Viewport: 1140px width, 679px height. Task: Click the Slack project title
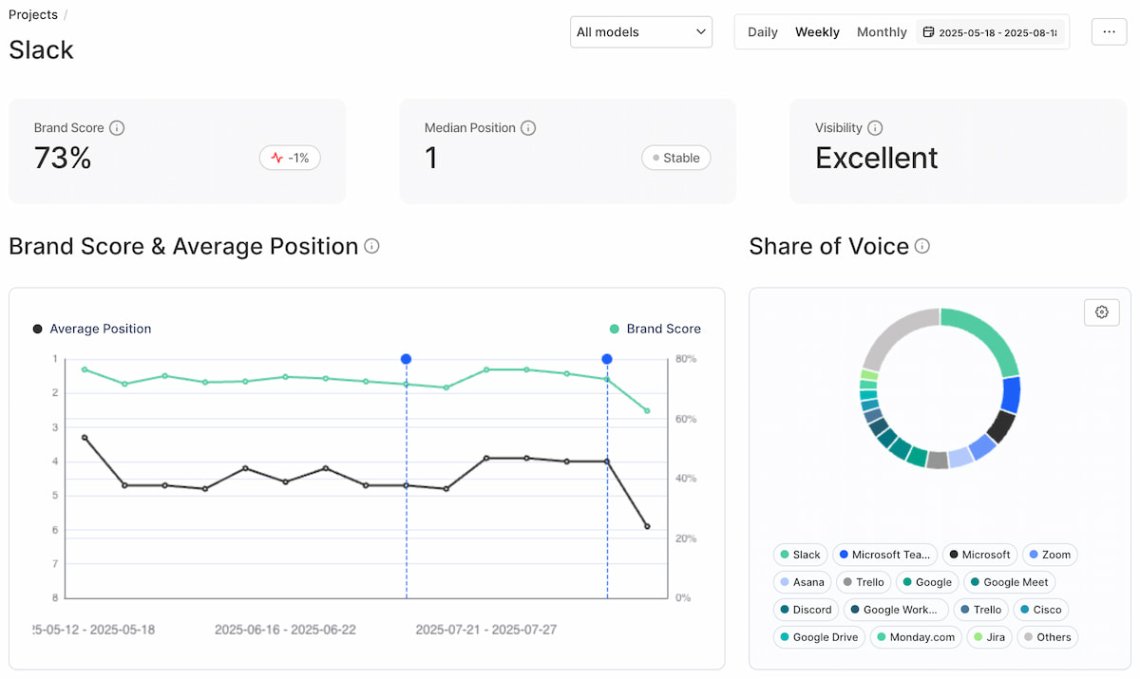[x=41, y=50]
